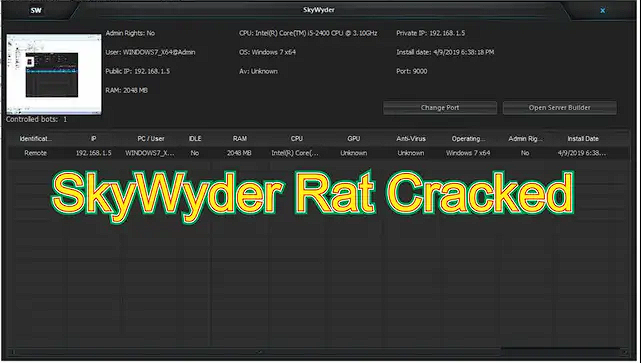Sort by IDLE column header

[x=195, y=139]
